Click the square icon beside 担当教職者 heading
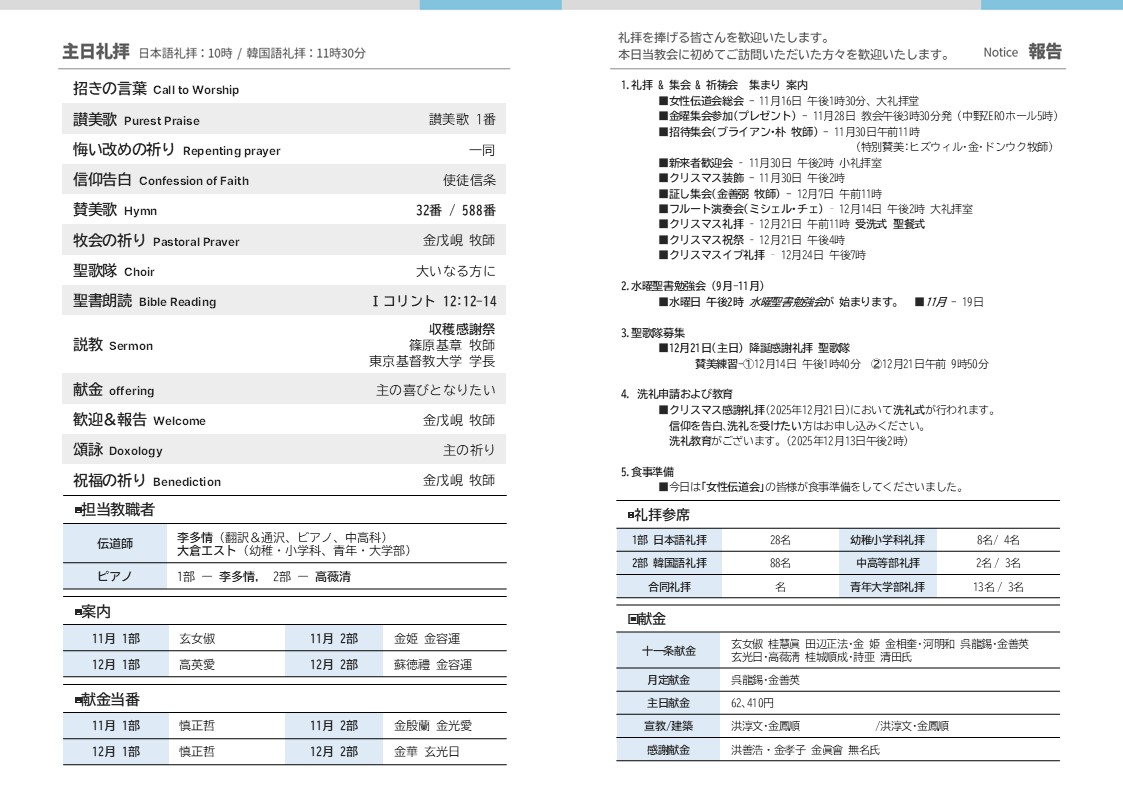 [79, 510]
